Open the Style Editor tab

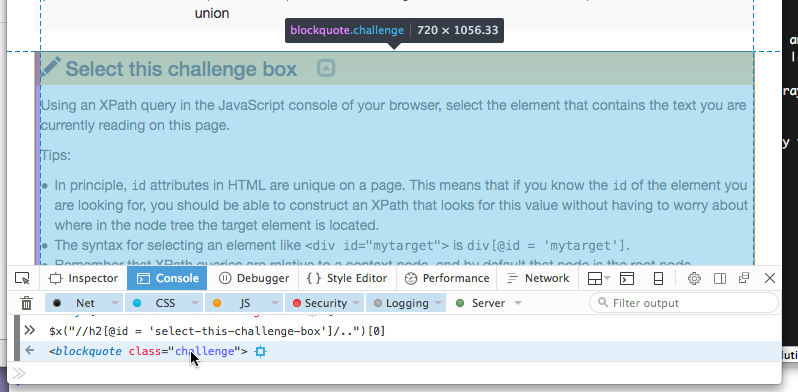[348, 278]
